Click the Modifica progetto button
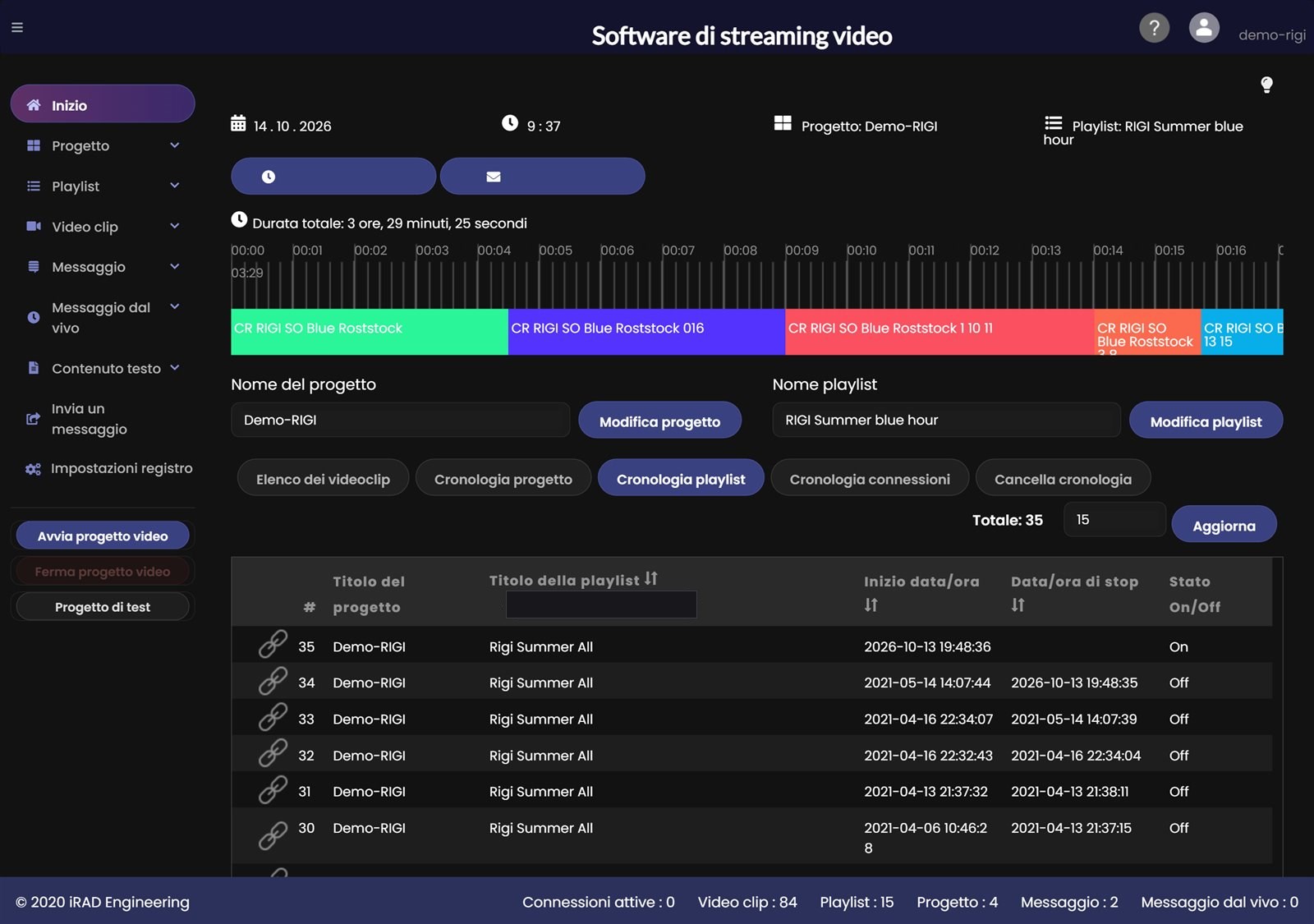The image size is (1314, 924). pos(659,421)
